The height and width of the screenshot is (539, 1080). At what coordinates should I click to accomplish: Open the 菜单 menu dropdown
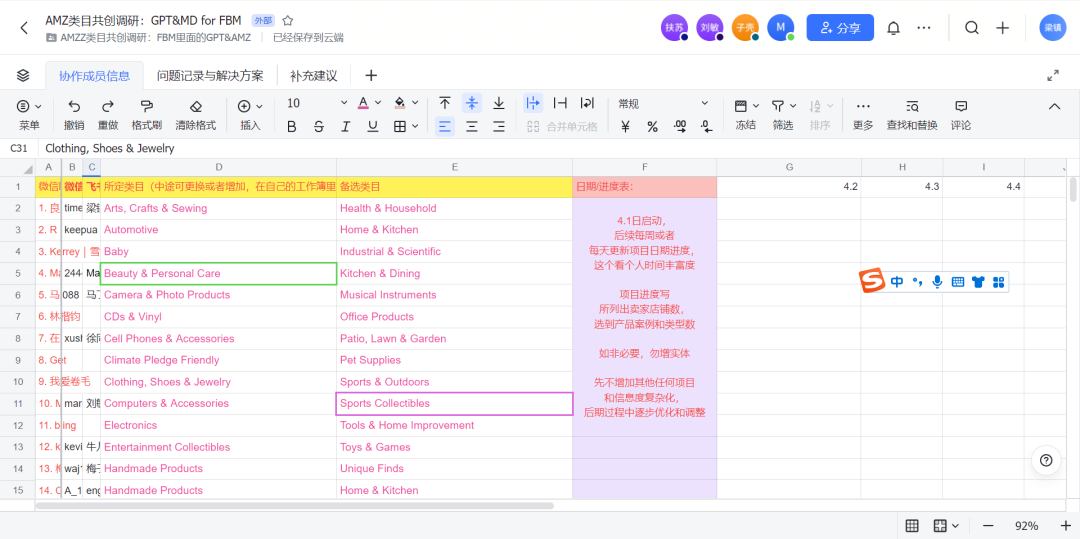(x=29, y=114)
